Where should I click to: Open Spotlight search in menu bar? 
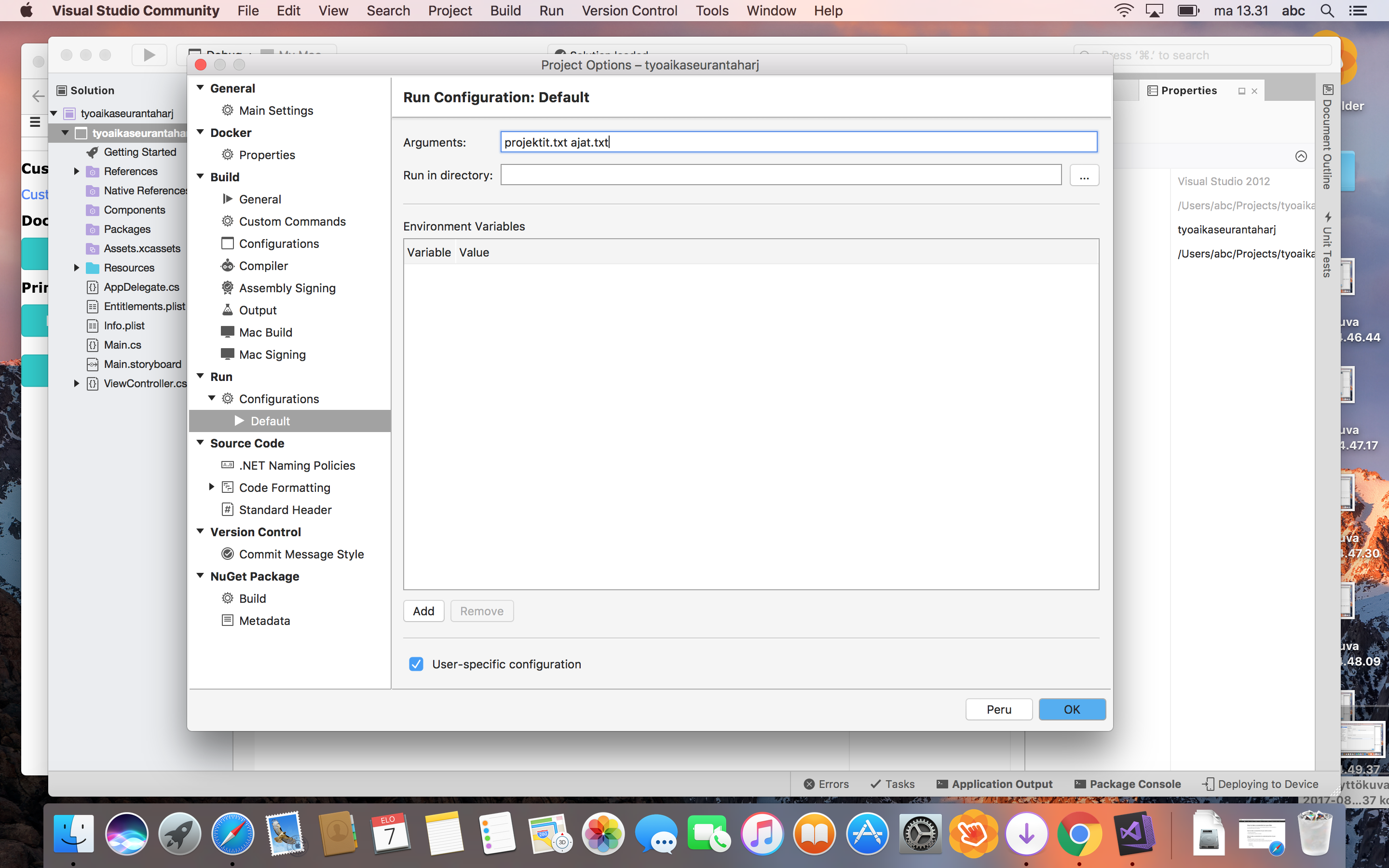tap(1327, 10)
